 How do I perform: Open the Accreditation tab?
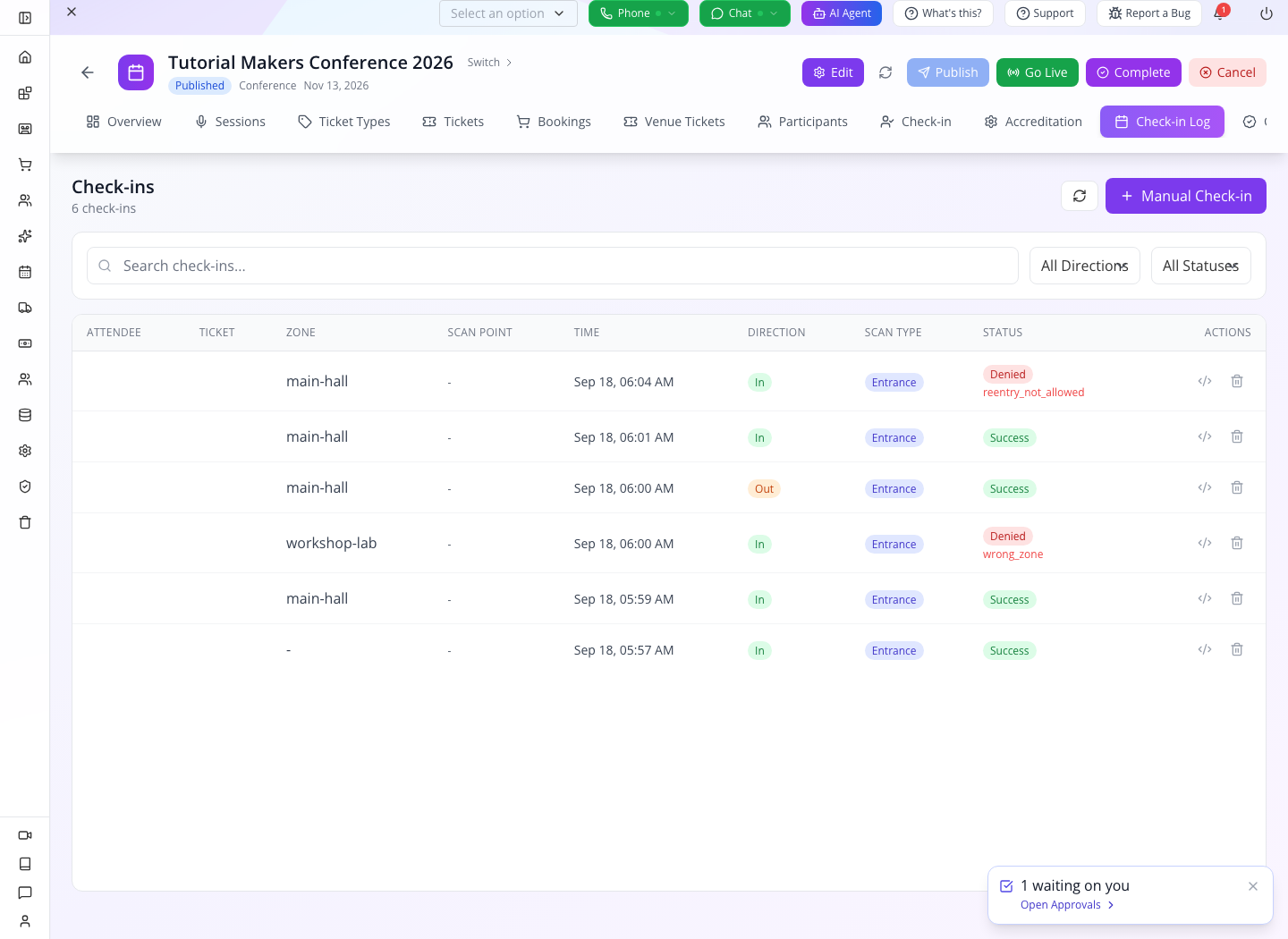point(1033,122)
